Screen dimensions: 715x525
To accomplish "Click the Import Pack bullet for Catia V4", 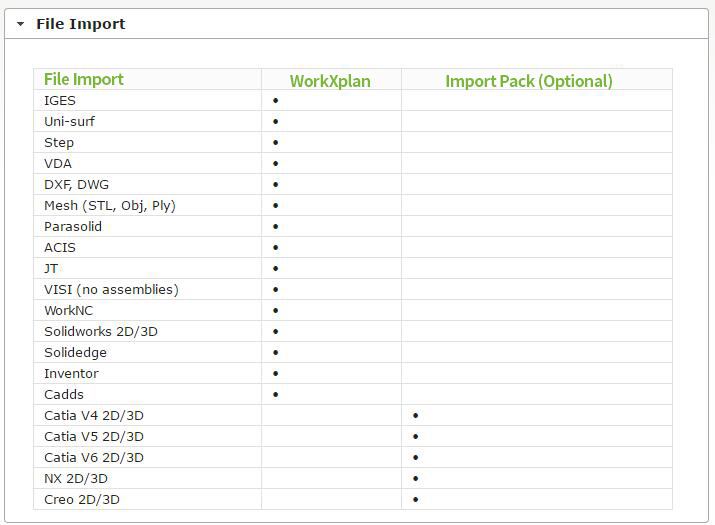I will point(415,416).
